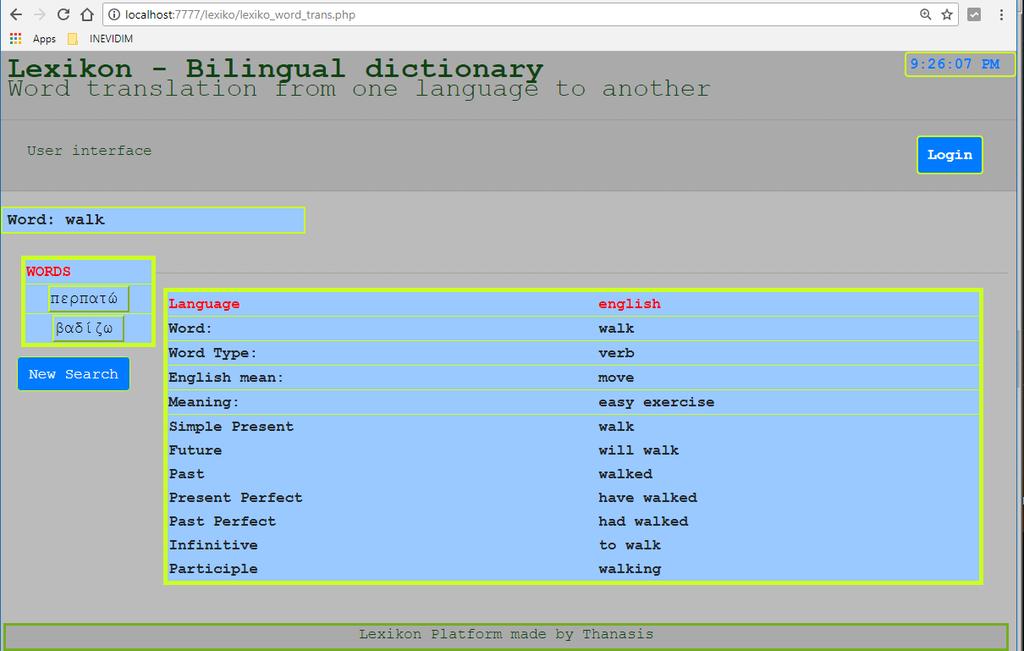Open the INEVIDIM bookmark folder
Screen dimensions: 1024x651
click(101, 39)
